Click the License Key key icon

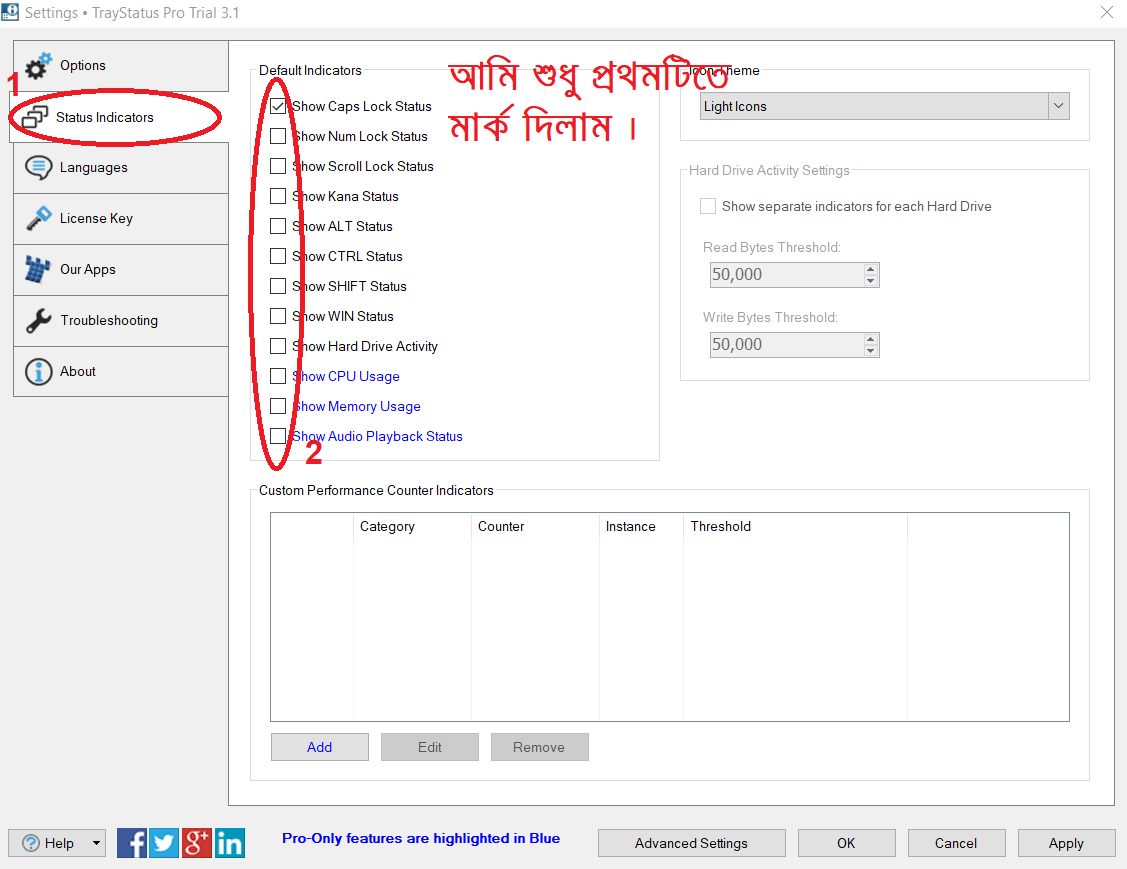click(38, 219)
